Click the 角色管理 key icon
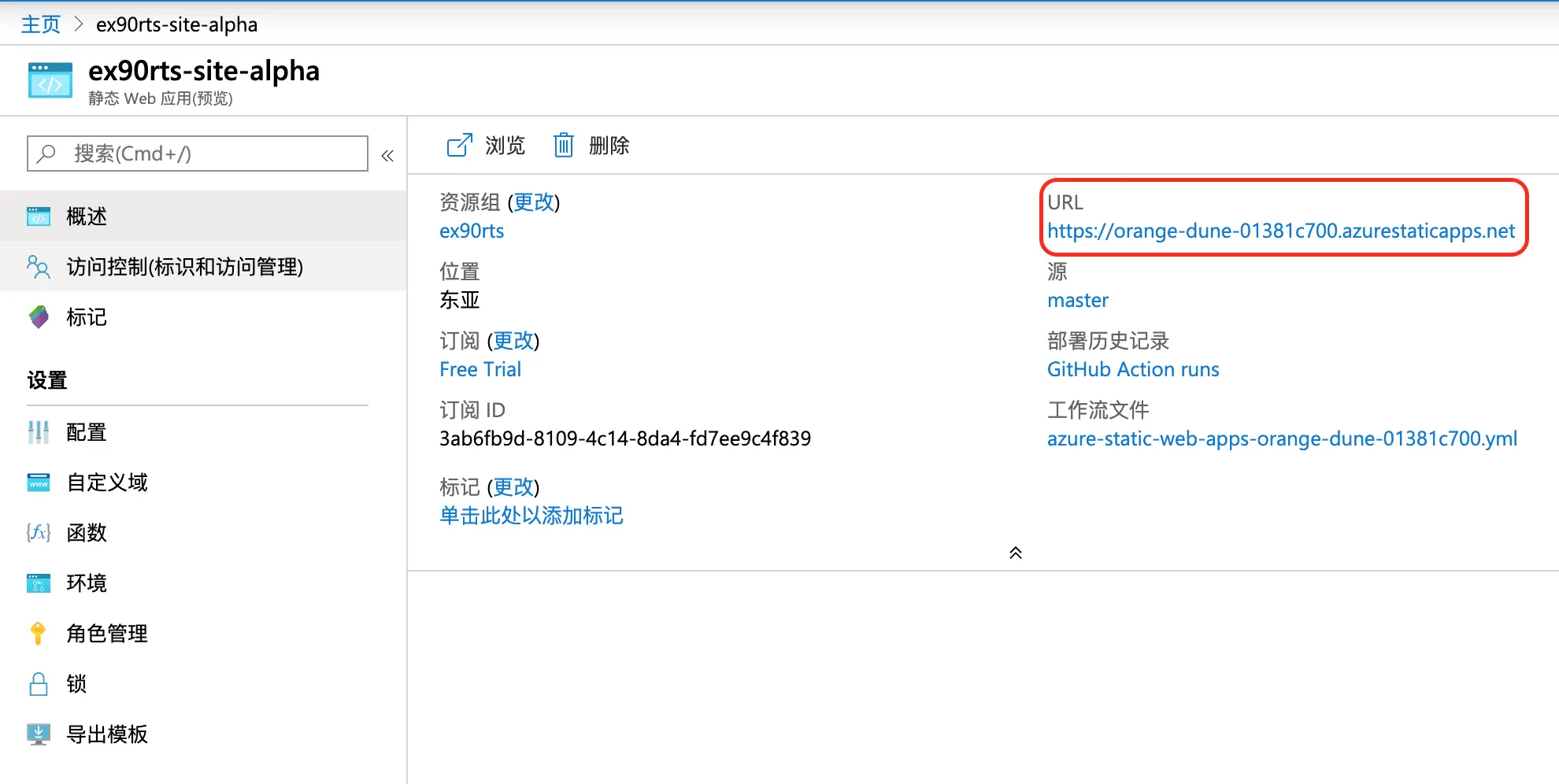The height and width of the screenshot is (784, 1559). [x=38, y=634]
